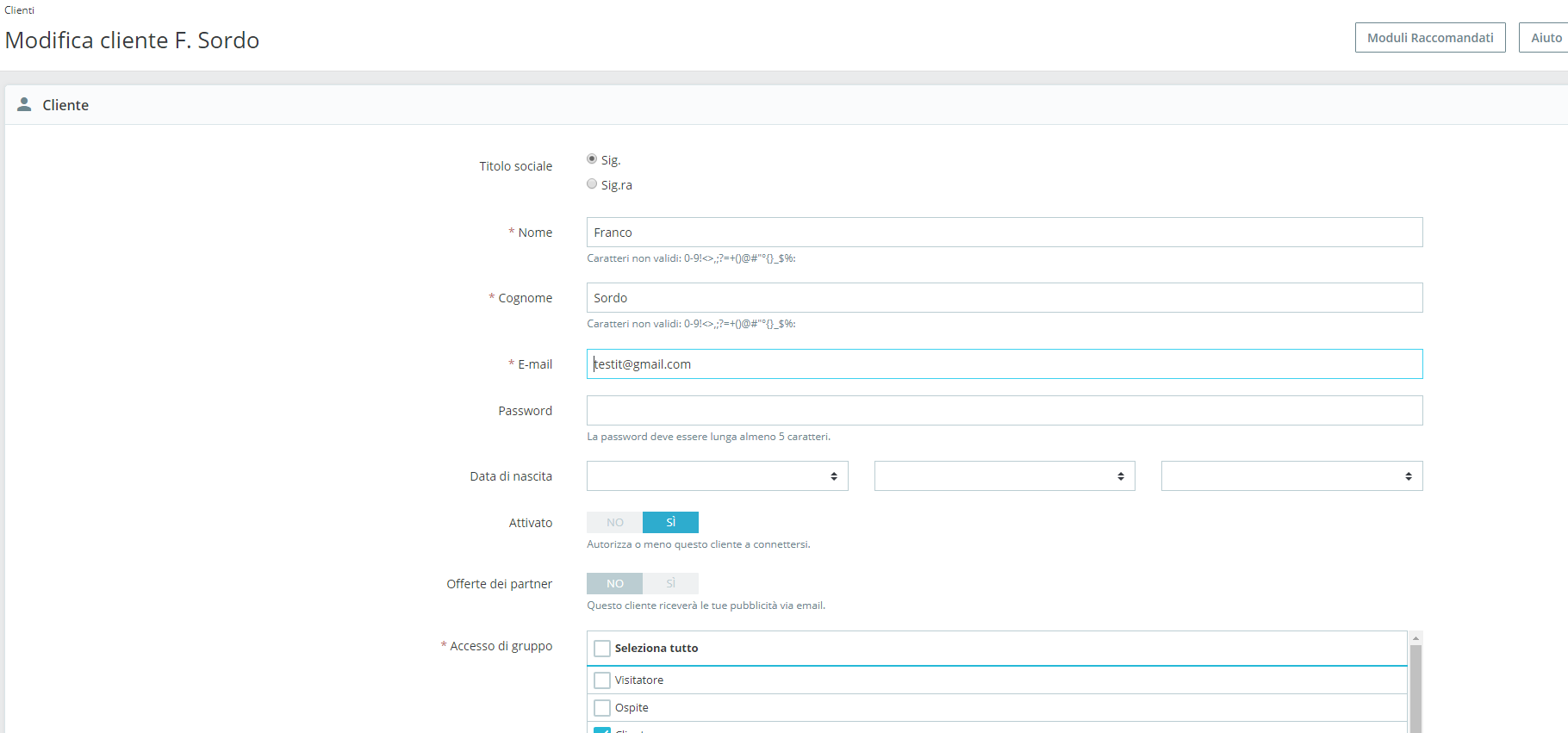1568x733 pixels.
Task: Check the Seleziona tutto checkbox
Action: coord(602,649)
